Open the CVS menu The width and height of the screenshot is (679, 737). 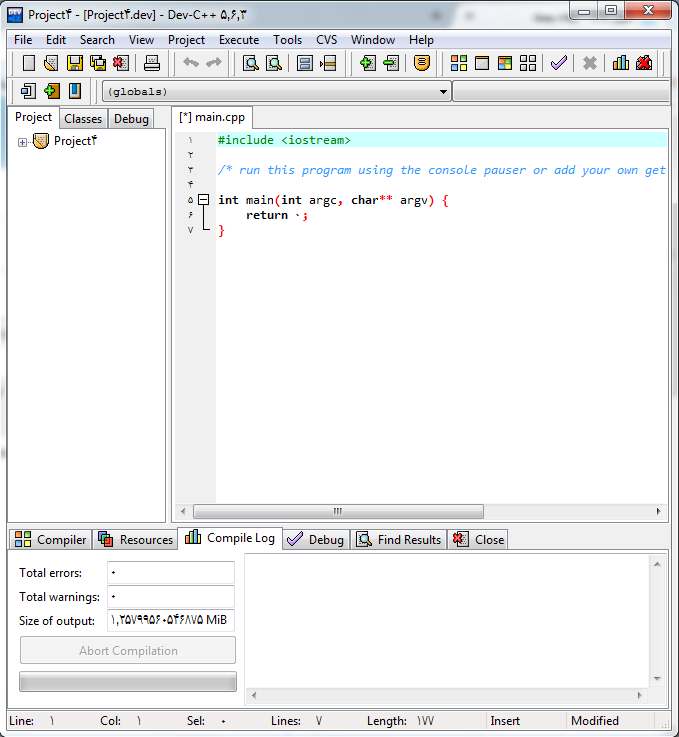tap(327, 40)
